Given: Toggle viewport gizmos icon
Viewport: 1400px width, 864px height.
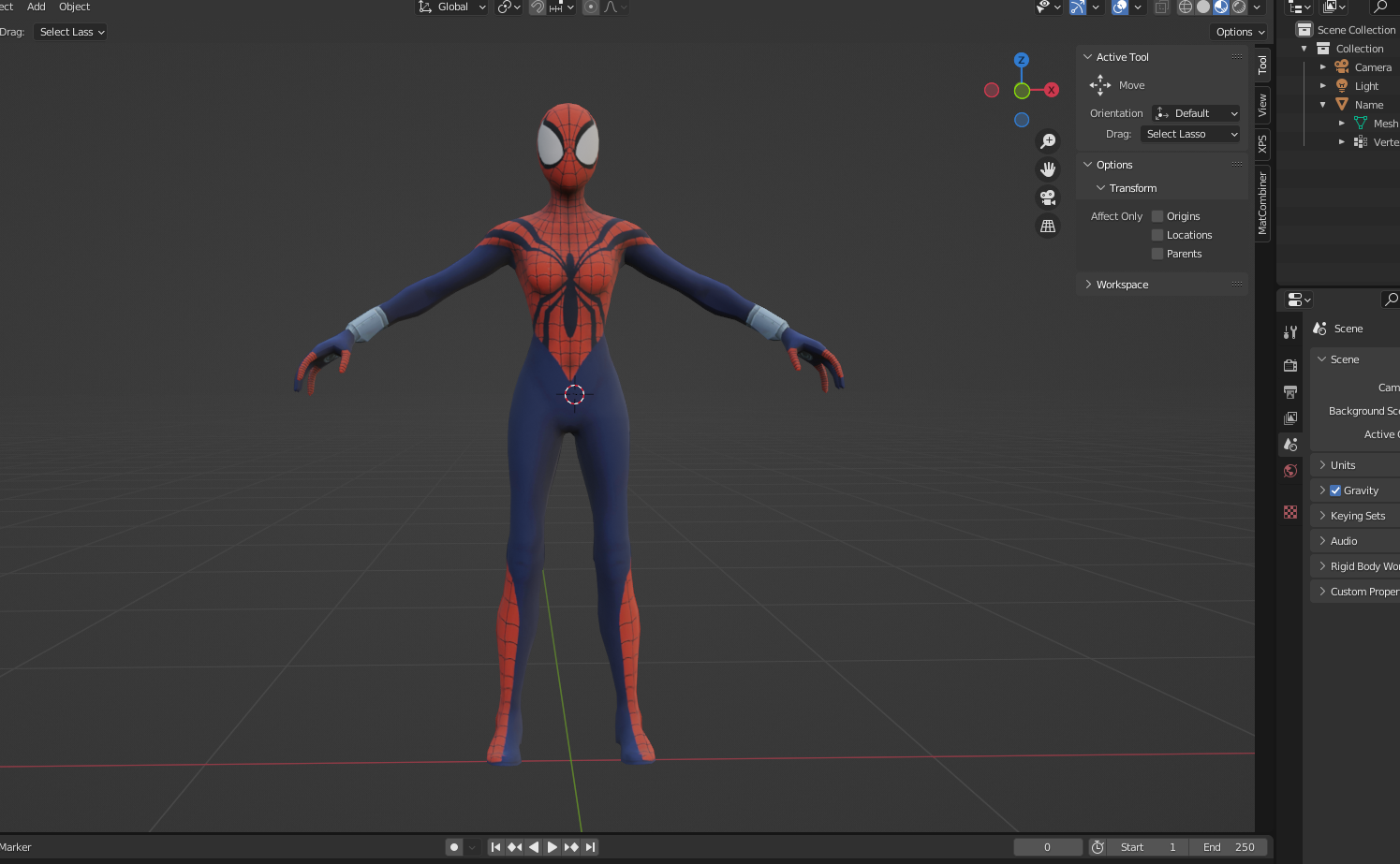Looking at the screenshot, I should [x=1078, y=7].
